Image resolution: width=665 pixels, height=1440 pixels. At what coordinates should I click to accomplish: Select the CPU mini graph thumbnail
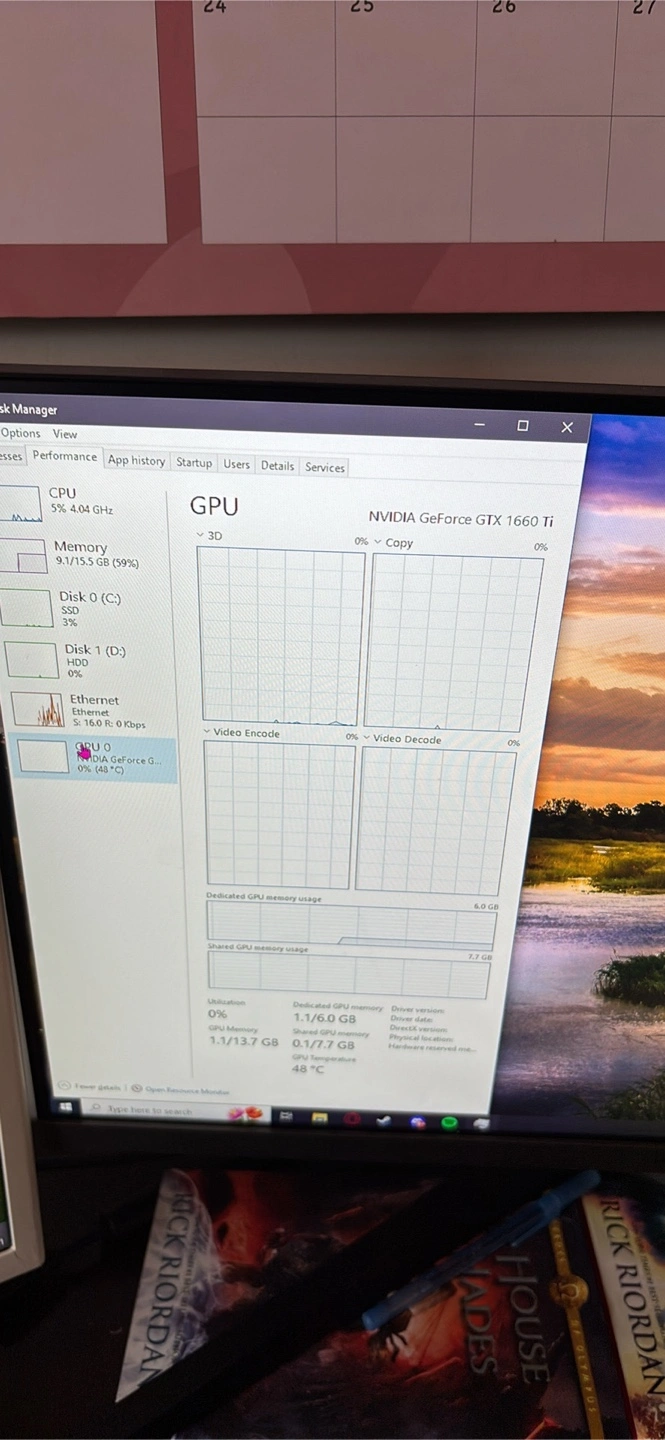[x=20, y=503]
